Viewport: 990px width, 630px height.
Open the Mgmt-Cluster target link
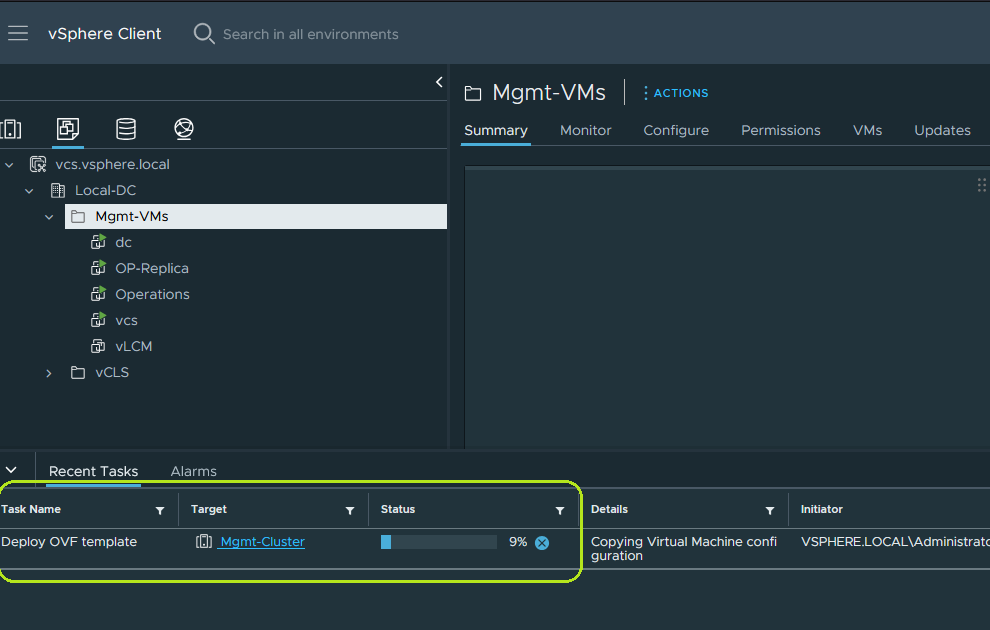(x=262, y=542)
